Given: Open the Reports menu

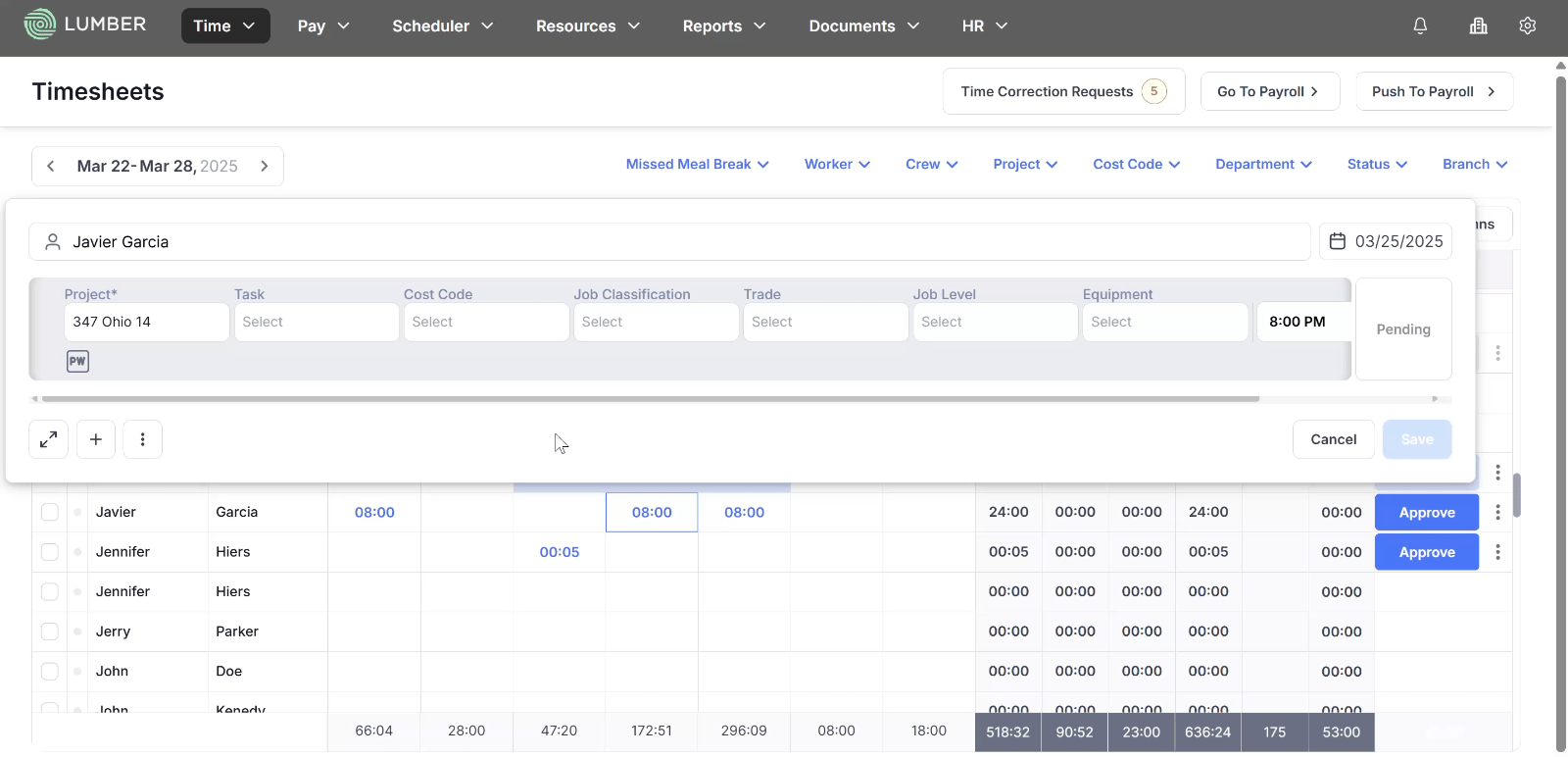Looking at the screenshot, I should click(x=724, y=25).
